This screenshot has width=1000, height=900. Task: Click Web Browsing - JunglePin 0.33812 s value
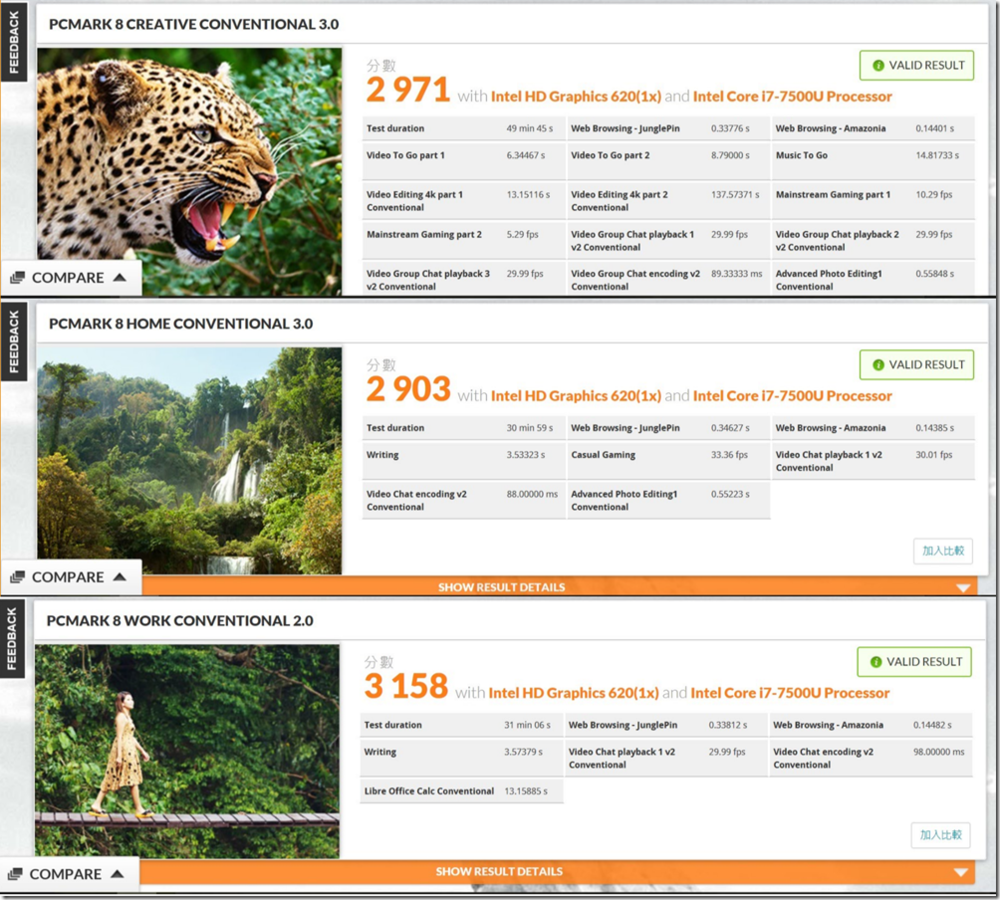point(728,725)
